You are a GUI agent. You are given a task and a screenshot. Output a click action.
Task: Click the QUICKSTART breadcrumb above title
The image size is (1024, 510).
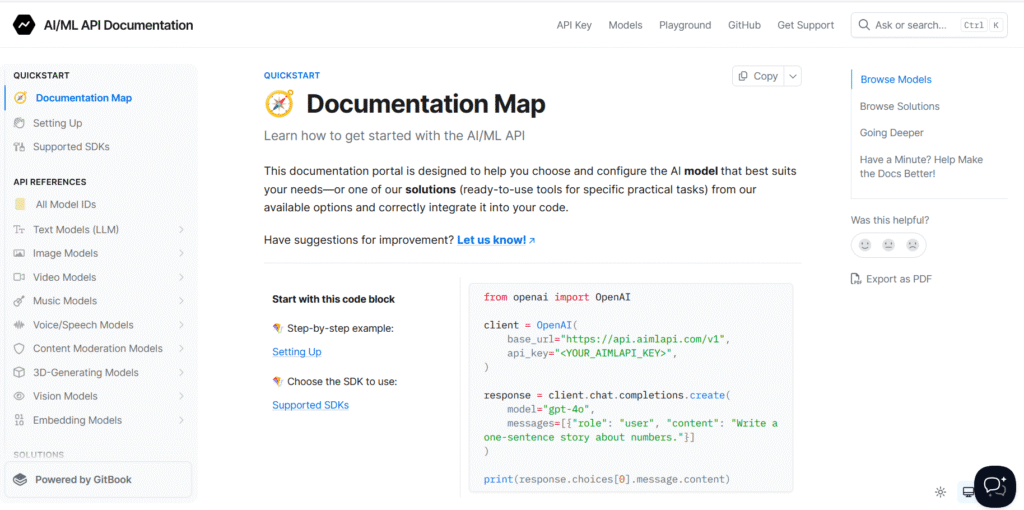[x=292, y=76]
